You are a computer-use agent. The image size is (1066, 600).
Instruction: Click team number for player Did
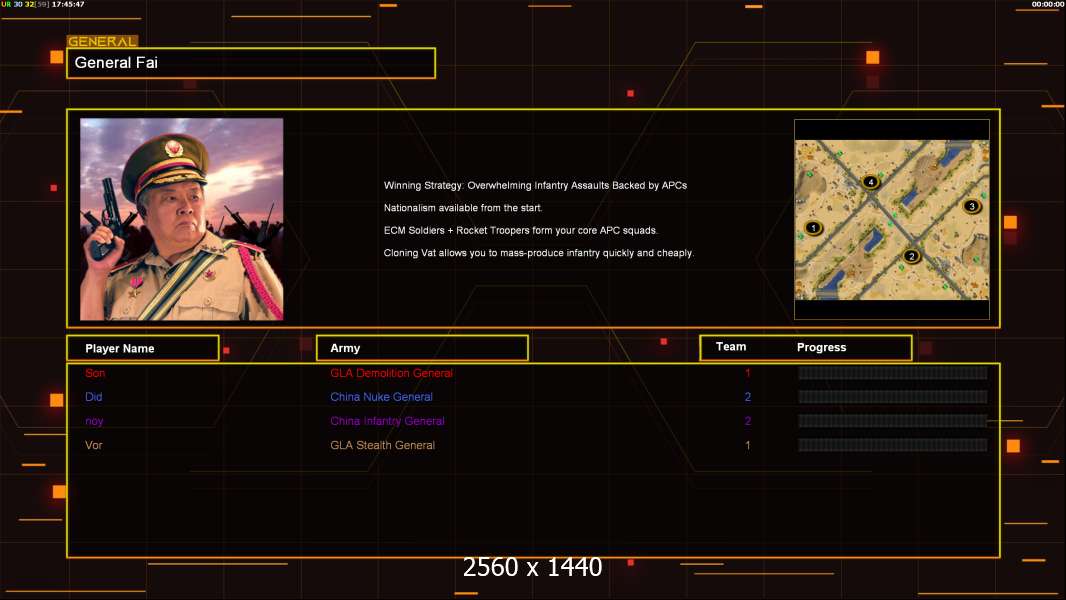pyautogui.click(x=748, y=397)
